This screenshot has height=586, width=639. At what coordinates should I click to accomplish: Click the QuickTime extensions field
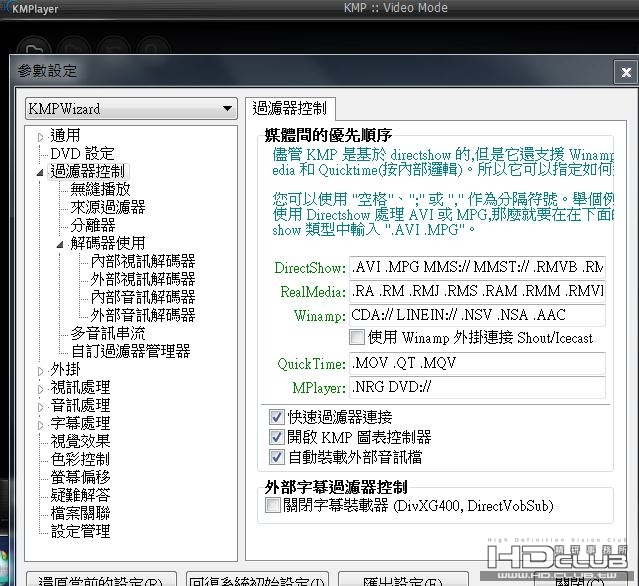tap(477, 363)
